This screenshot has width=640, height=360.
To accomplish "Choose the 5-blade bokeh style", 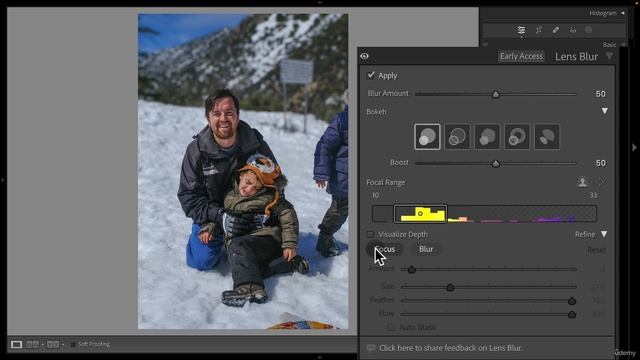I will (x=487, y=137).
